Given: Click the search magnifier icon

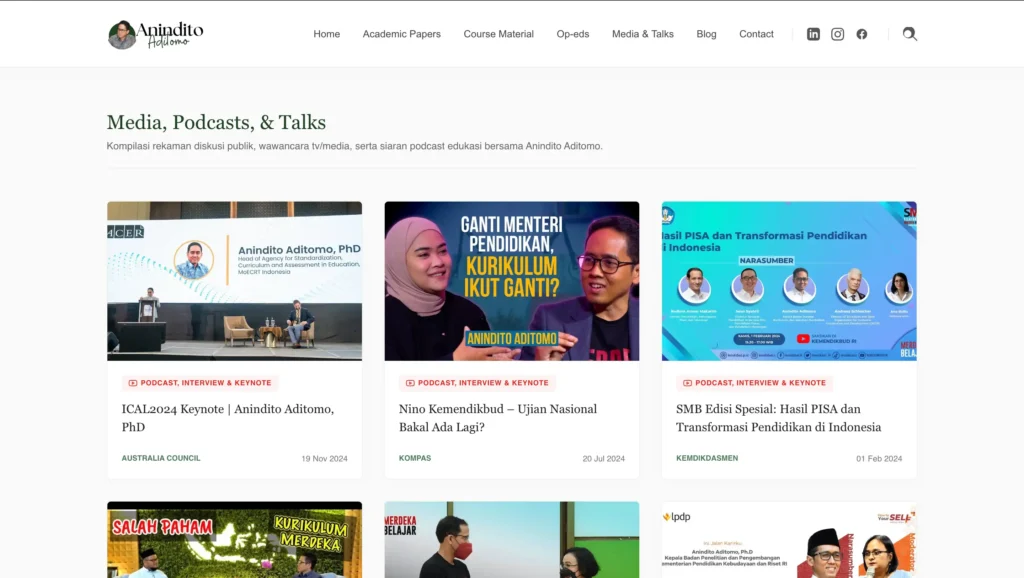Looking at the screenshot, I should 910,34.
